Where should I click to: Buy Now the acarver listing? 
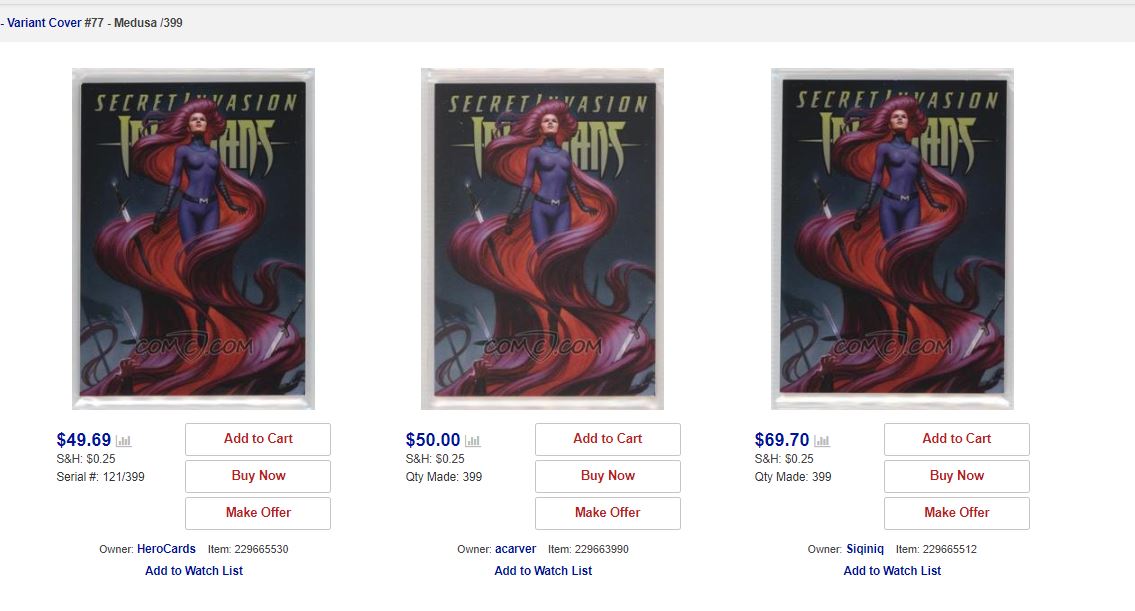(x=607, y=476)
